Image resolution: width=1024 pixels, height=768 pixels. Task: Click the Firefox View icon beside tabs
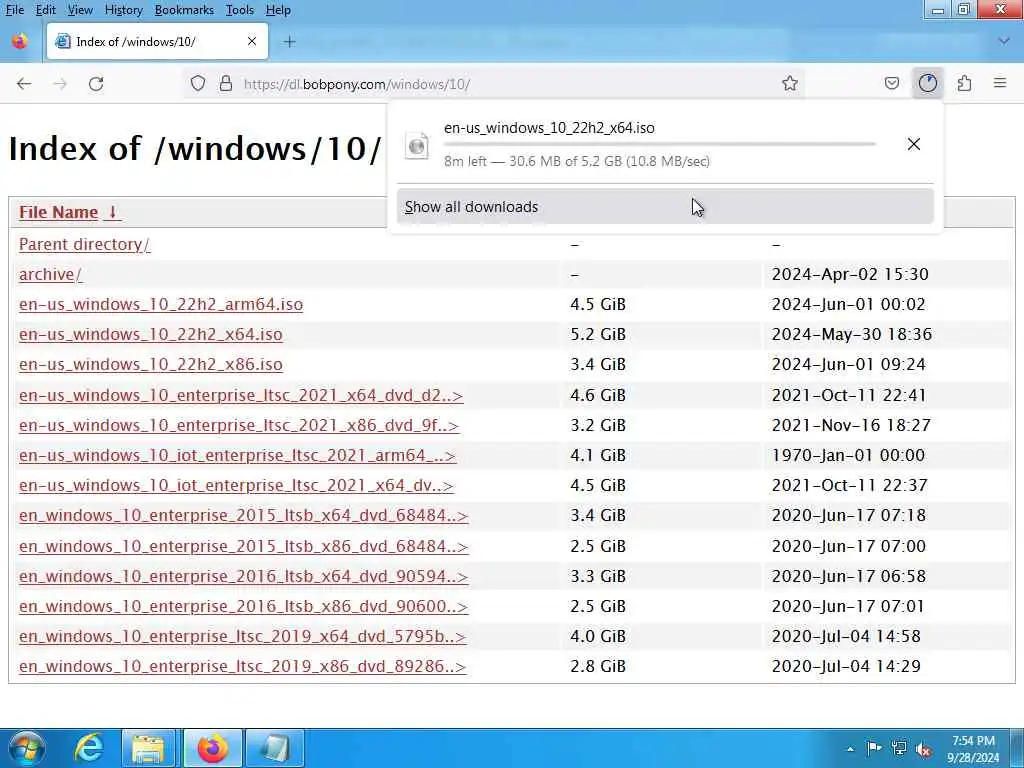click(x=20, y=42)
